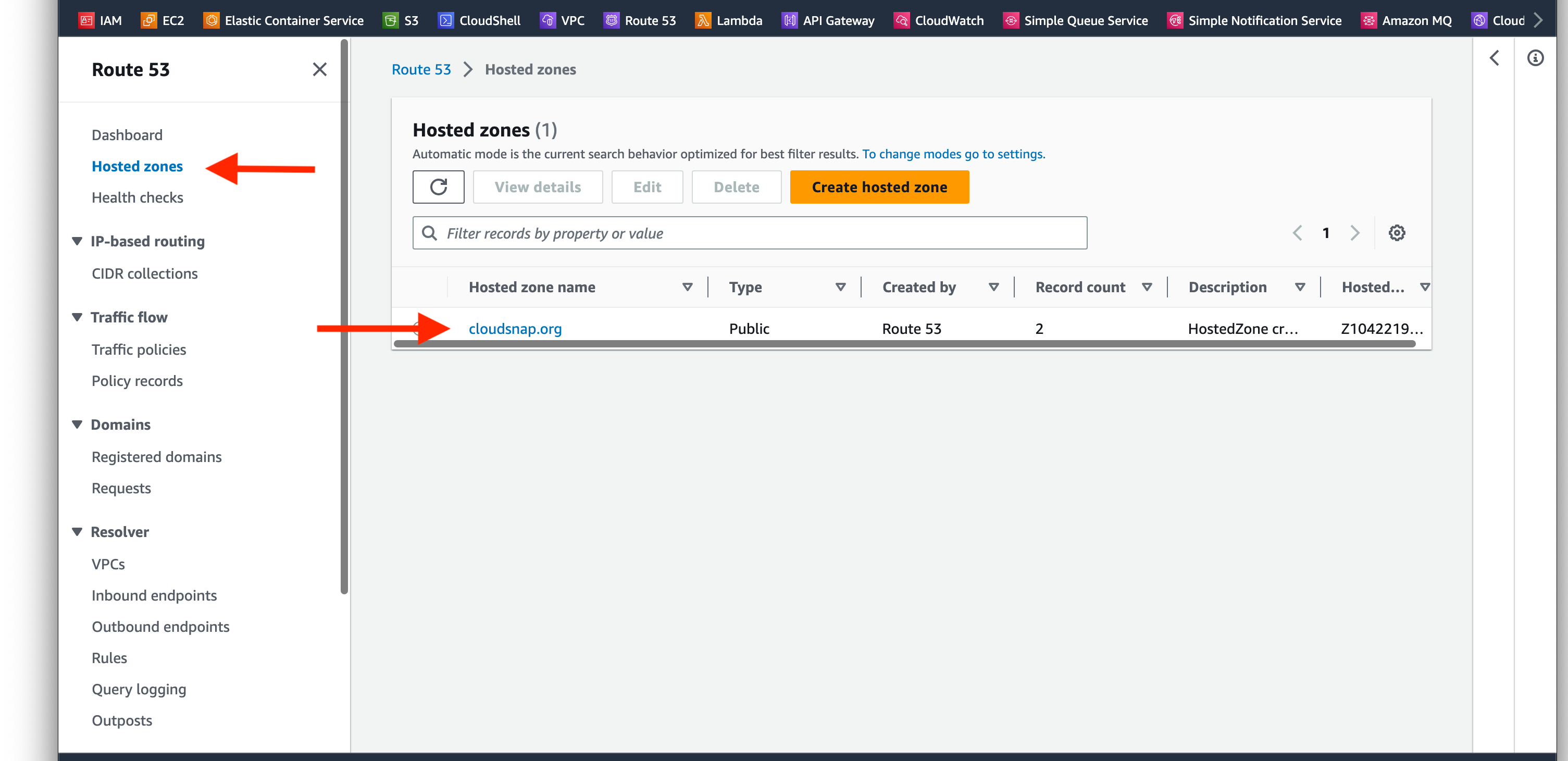This screenshot has width=1568, height=761.
Task: Collapse the Traffic flow section
Action: (77, 317)
